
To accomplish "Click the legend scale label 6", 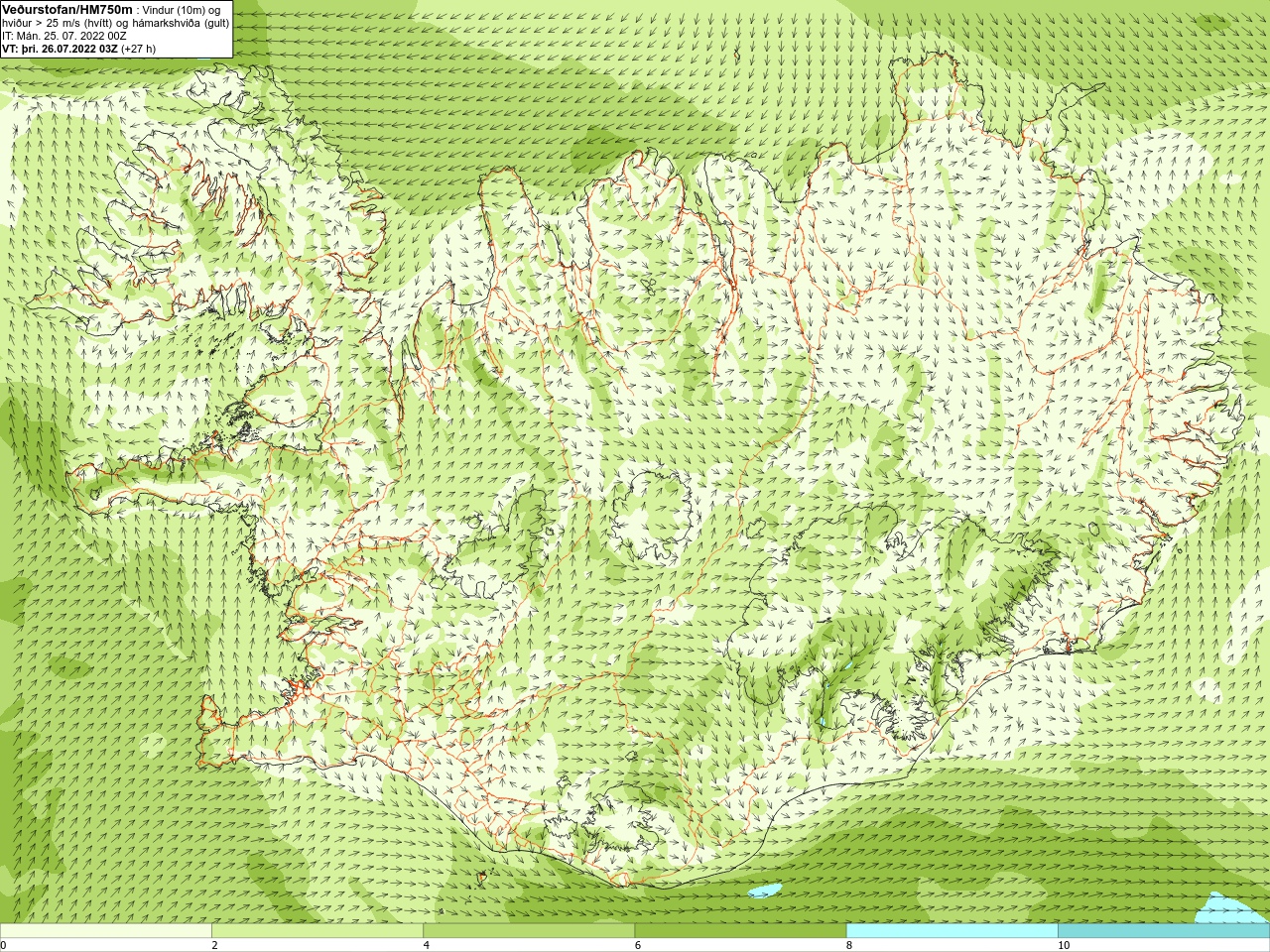I will pos(638,945).
